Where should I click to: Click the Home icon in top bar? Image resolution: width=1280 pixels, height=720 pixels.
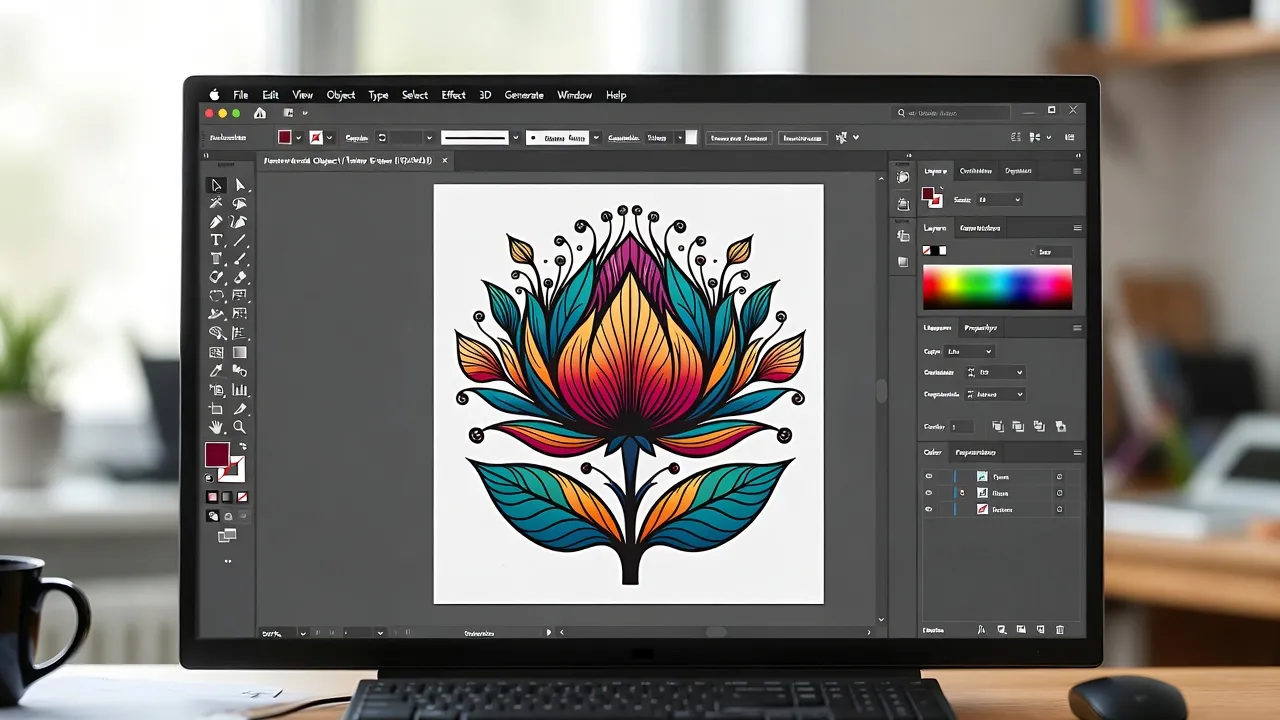[260, 114]
